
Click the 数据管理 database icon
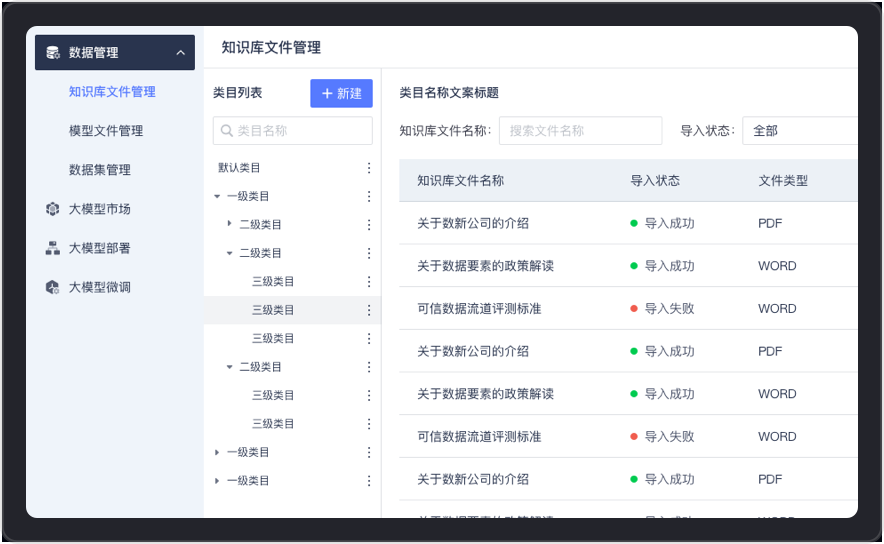pyautogui.click(x=53, y=53)
